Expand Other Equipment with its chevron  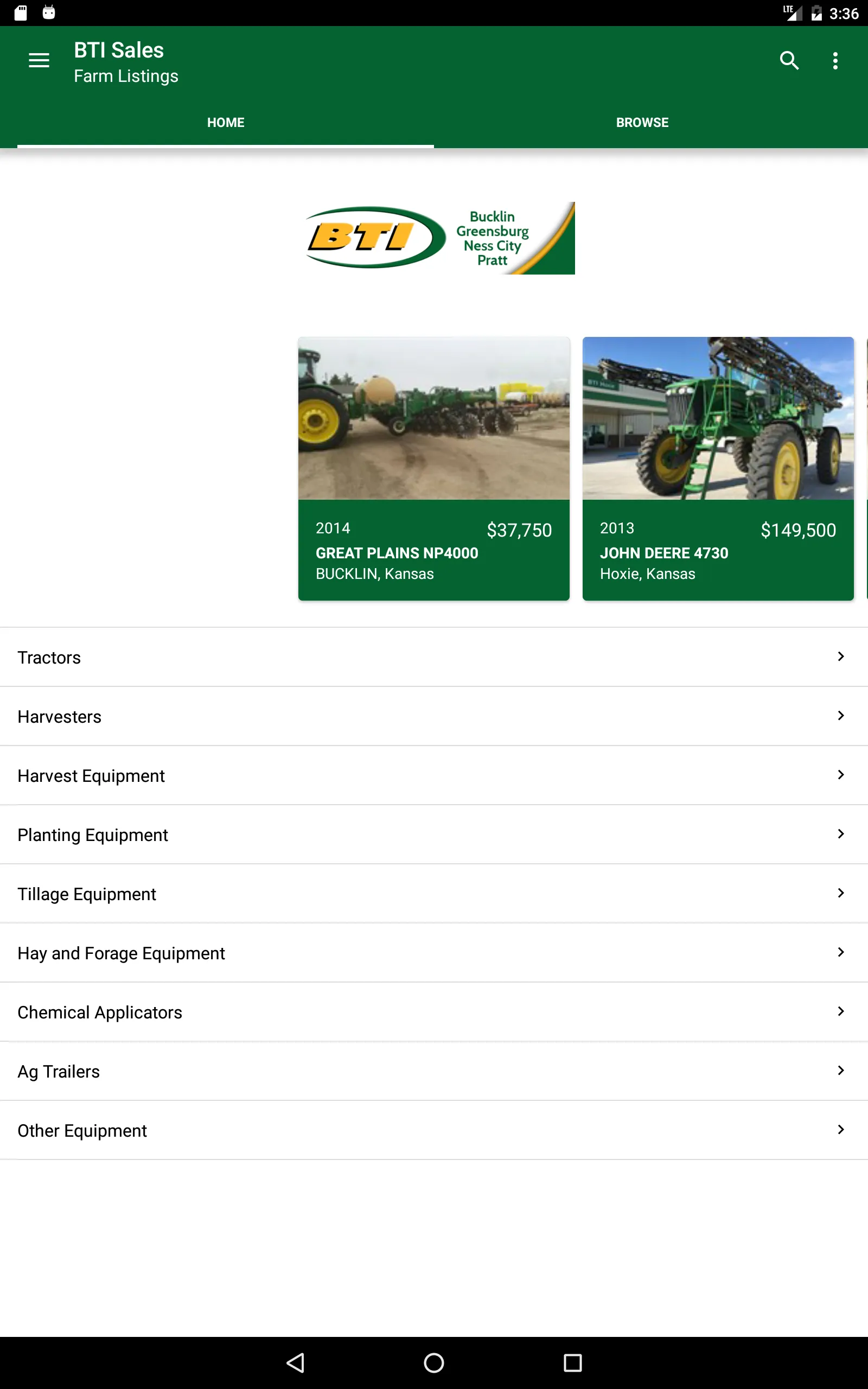(840, 1129)
